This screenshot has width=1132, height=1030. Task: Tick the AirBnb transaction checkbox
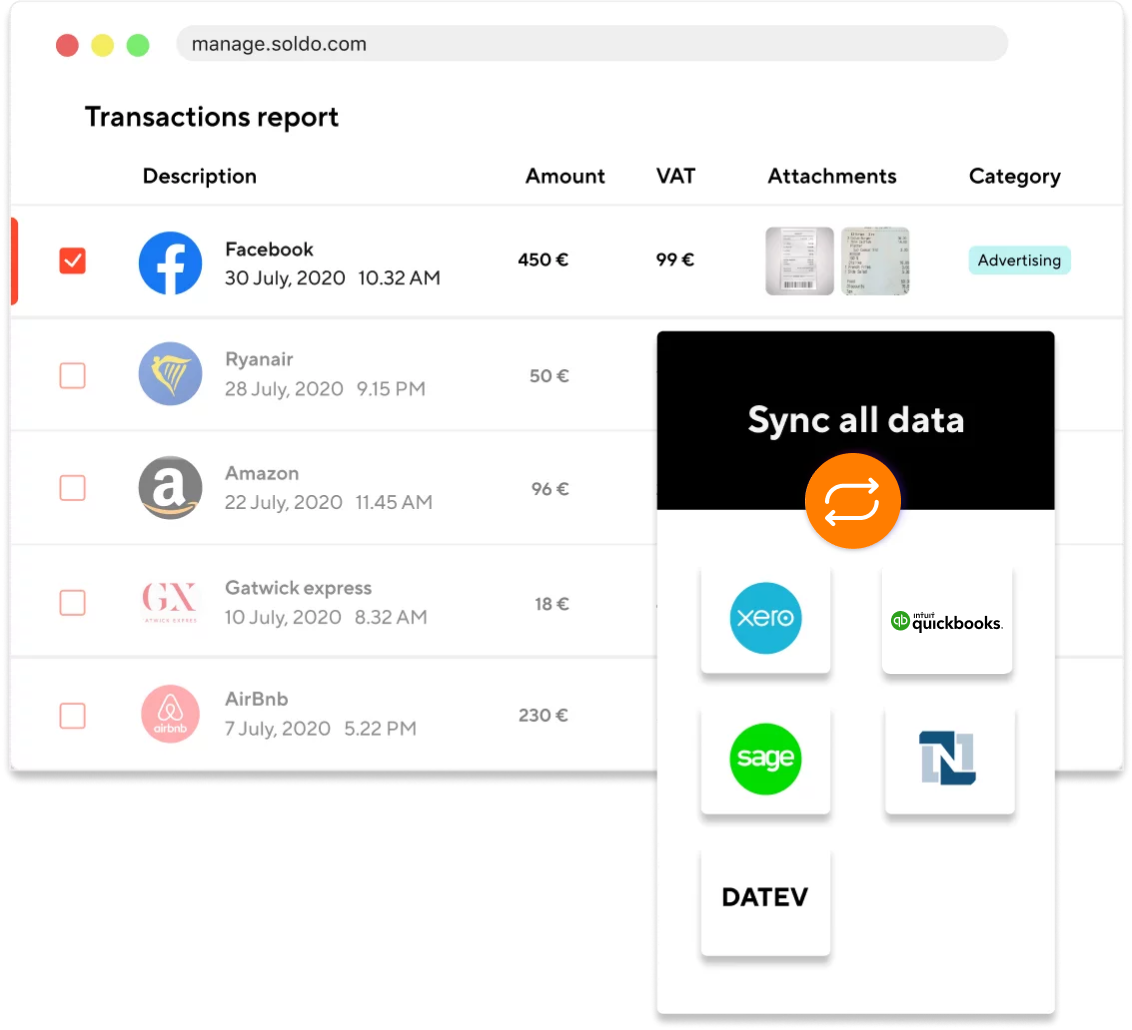click(72, 716)
